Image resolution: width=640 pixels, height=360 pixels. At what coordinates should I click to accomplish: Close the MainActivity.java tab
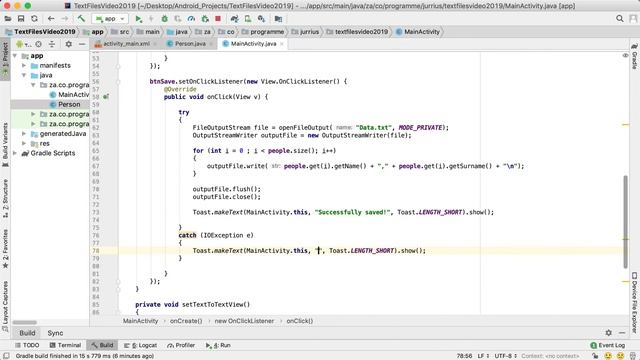[282, 44]
